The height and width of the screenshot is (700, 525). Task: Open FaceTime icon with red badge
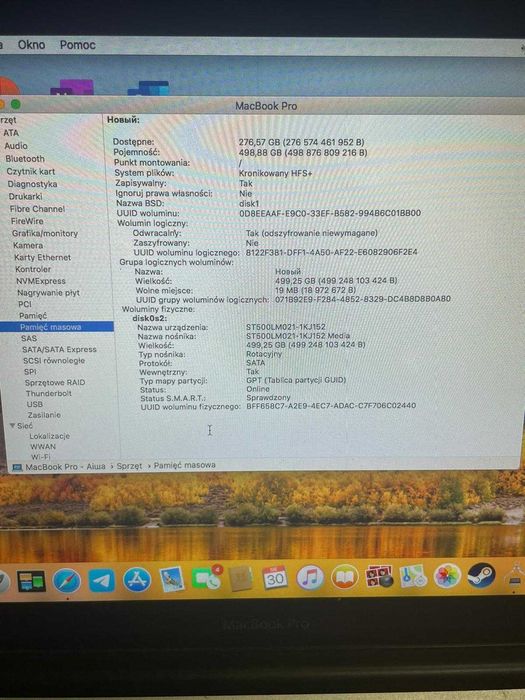point(206,579)
